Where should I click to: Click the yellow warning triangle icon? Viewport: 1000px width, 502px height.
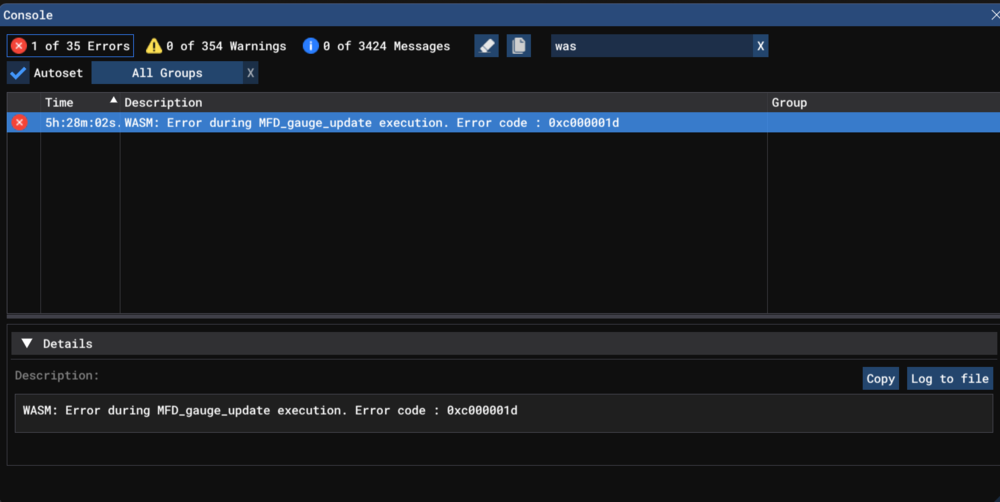(x=153, y=46)
